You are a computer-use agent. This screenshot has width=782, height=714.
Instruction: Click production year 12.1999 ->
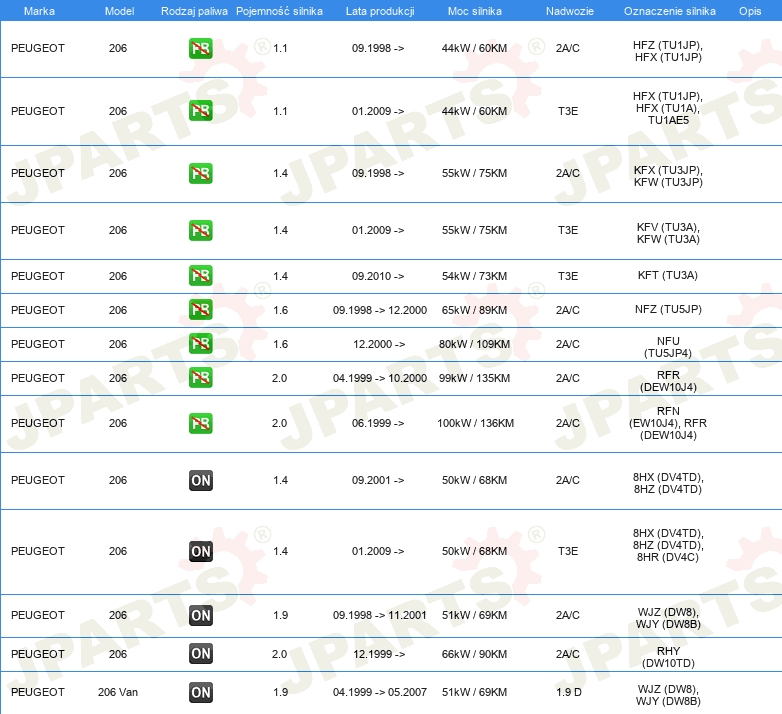[x=379, y=654]
